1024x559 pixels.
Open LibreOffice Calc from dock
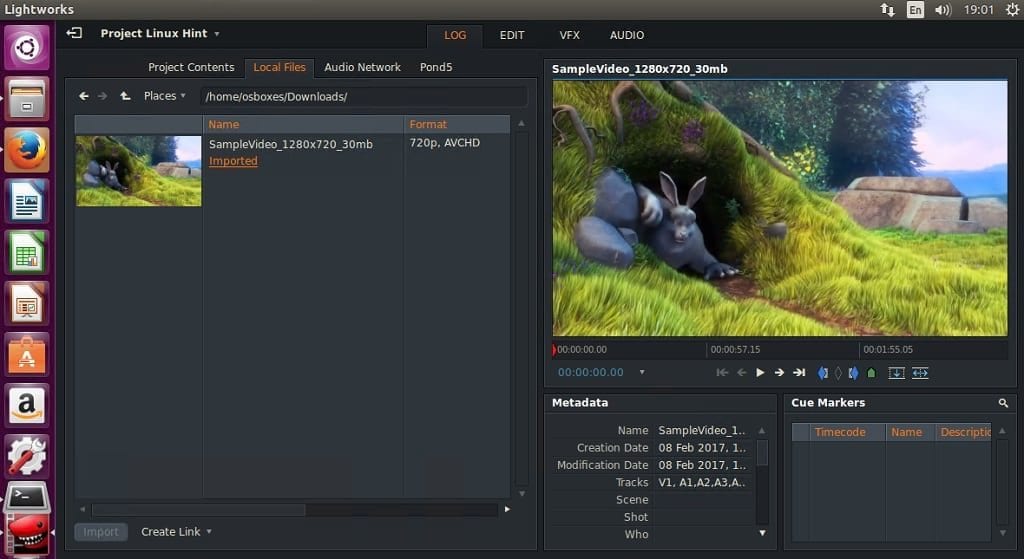click(27, 252)
